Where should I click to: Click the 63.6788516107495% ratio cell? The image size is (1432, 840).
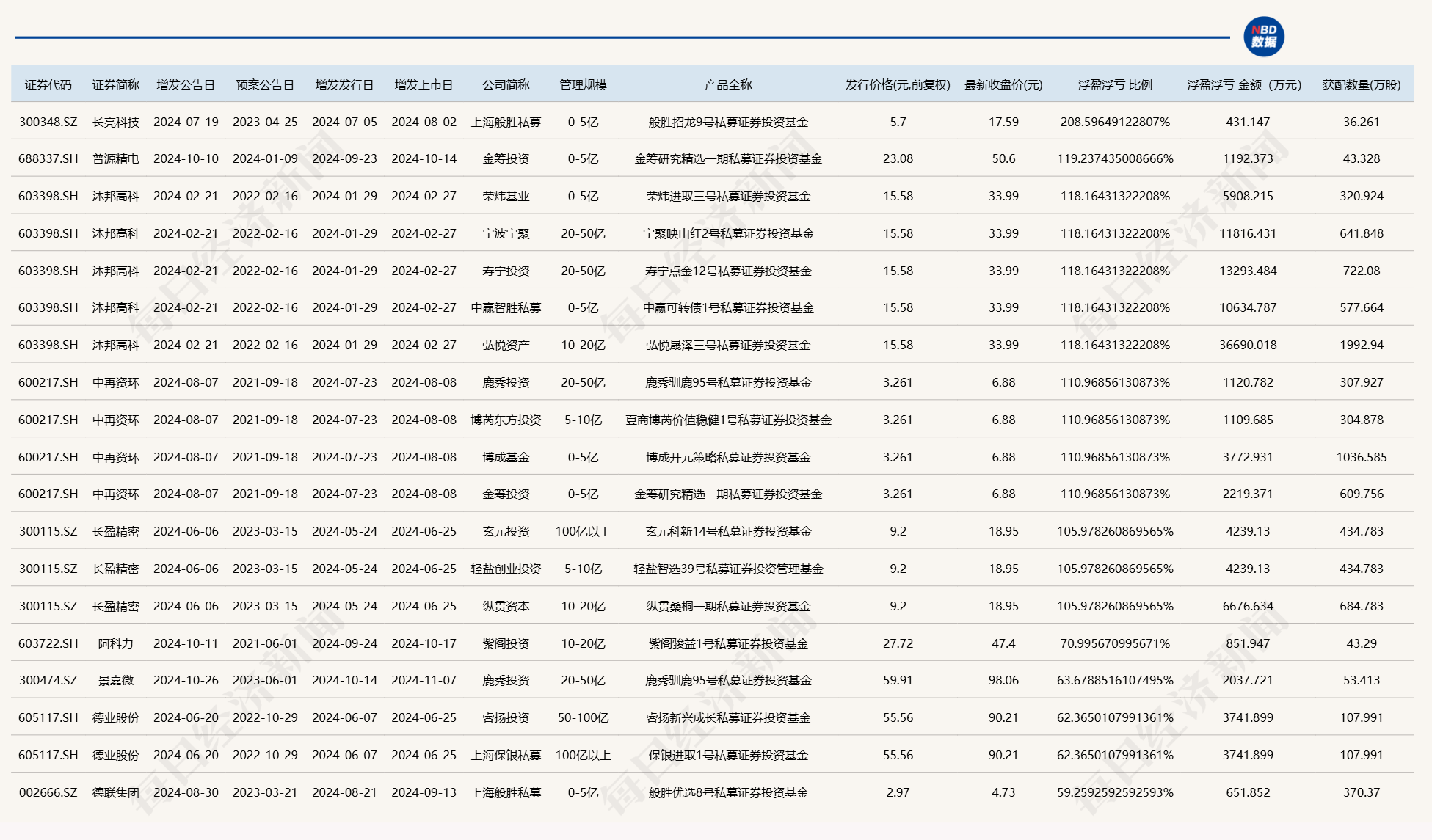point(1115,680)
